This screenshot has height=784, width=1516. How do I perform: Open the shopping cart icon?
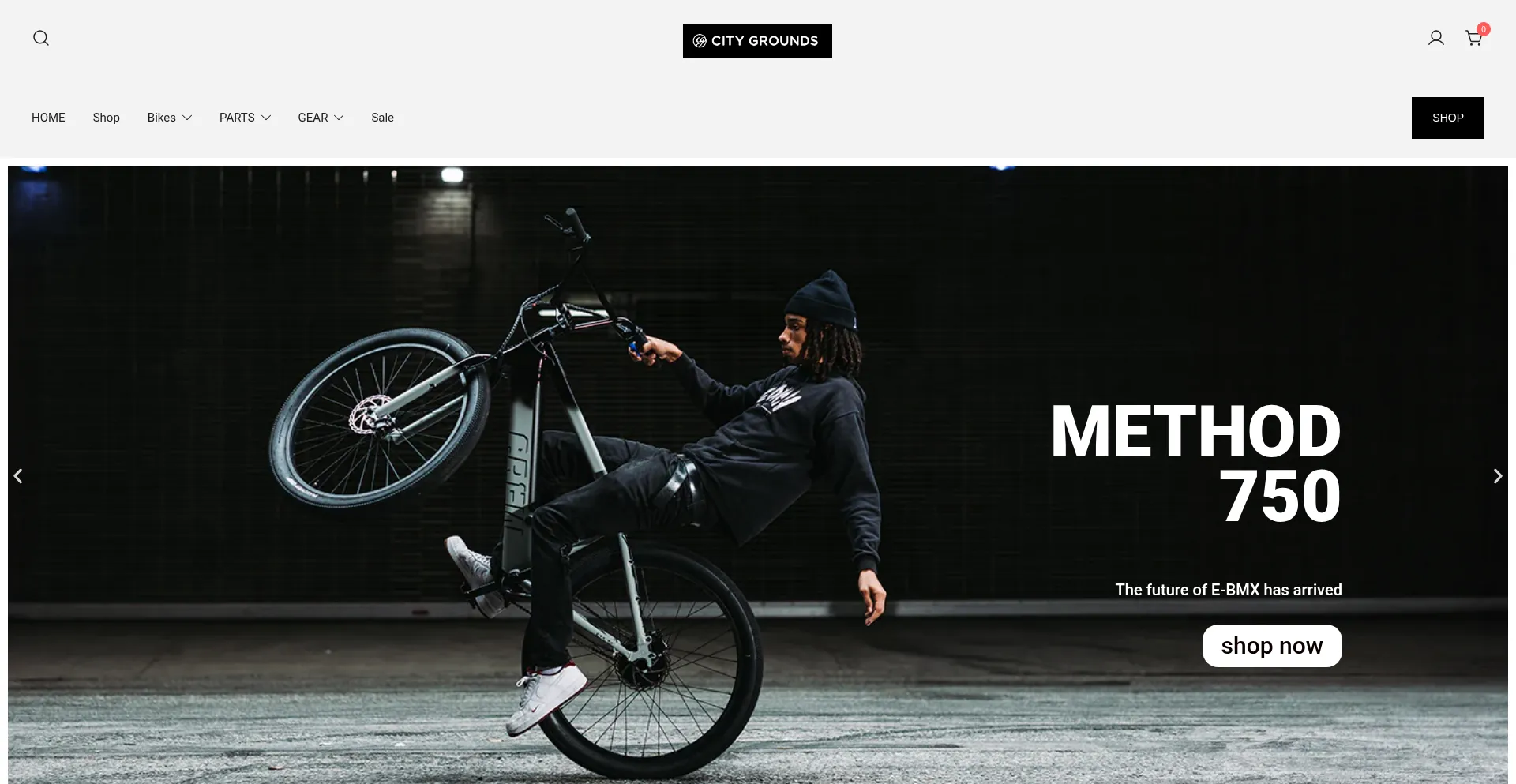coord(1473,38)
